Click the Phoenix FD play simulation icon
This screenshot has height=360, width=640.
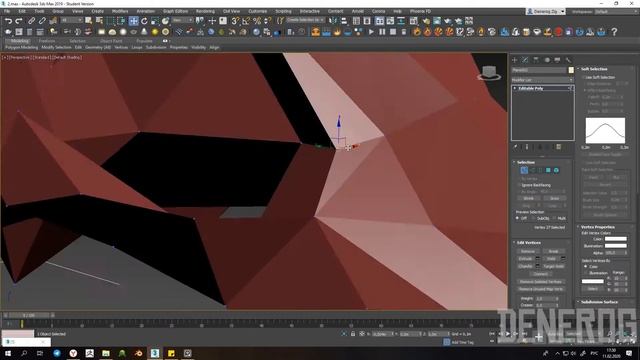[x=371, y=32]
